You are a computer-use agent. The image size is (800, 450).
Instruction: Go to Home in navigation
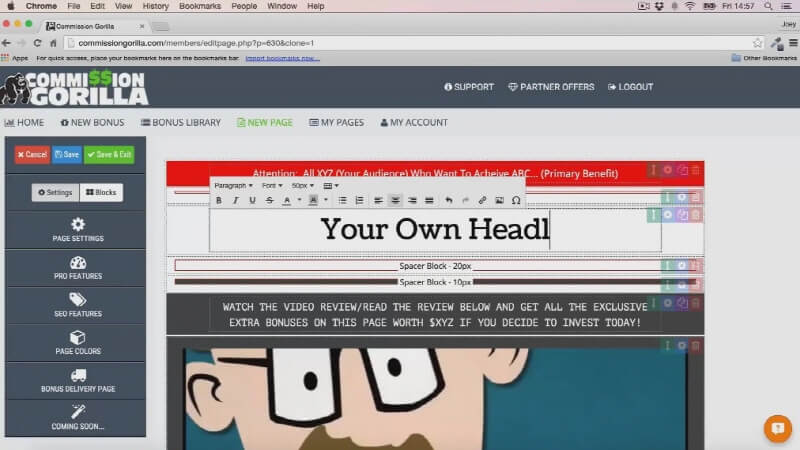[x=24, y=122]
